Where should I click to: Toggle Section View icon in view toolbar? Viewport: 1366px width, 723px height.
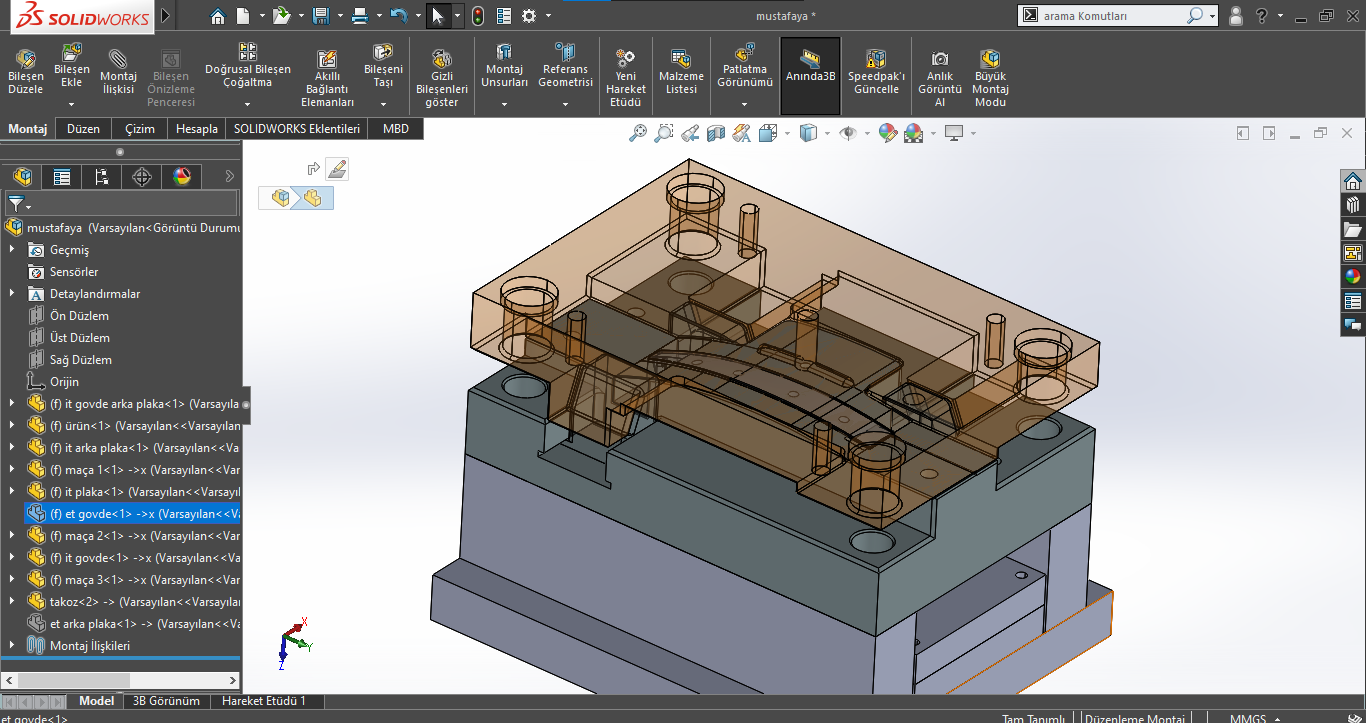point(716,133)
